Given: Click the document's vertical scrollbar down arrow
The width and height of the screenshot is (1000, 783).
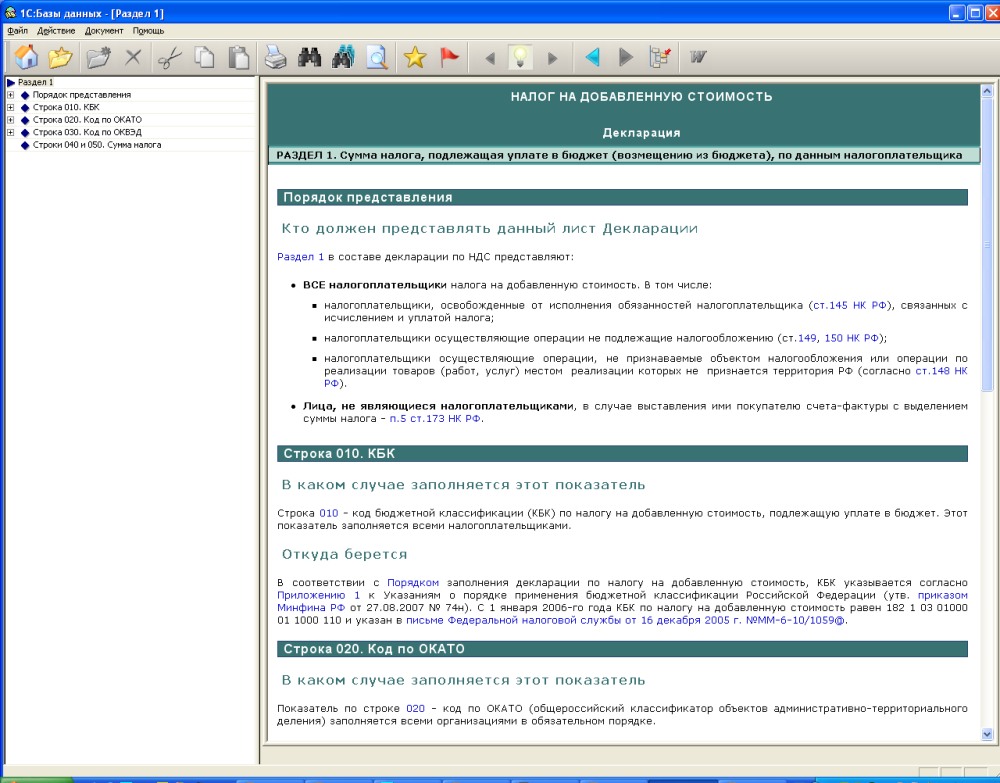Looking at the screenshot, I should point(988,734).
